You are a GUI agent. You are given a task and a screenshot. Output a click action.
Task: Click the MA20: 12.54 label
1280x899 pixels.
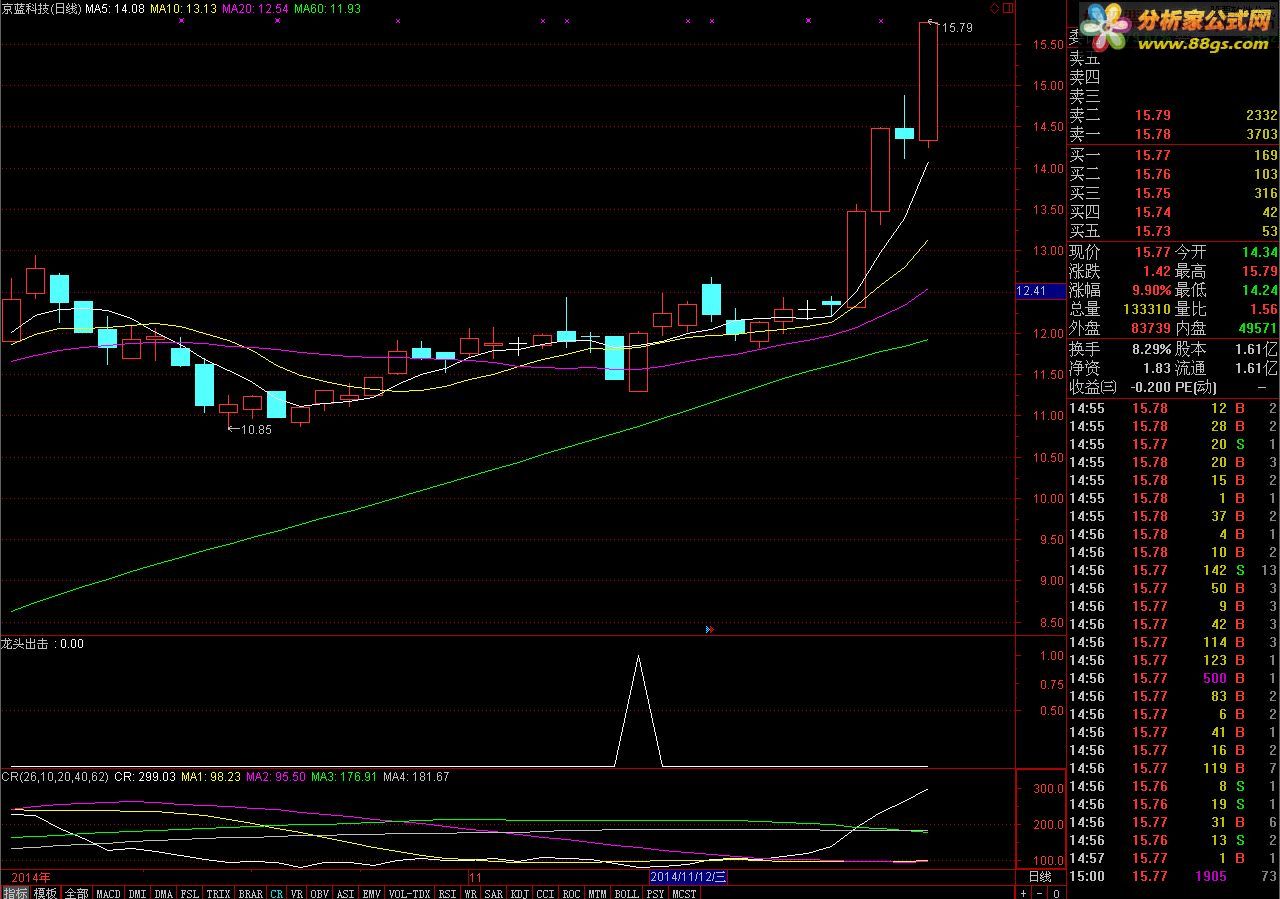click(255, 8)
